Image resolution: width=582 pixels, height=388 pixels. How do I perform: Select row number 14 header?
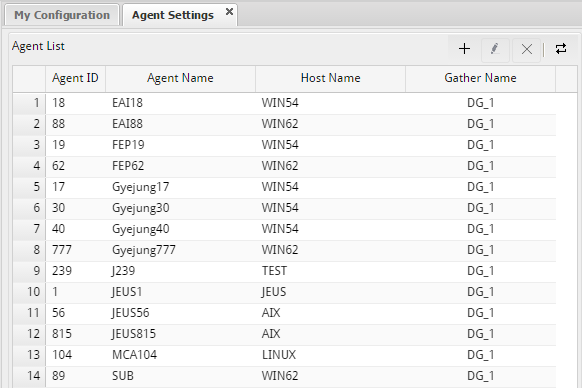[x=29, y=376]
